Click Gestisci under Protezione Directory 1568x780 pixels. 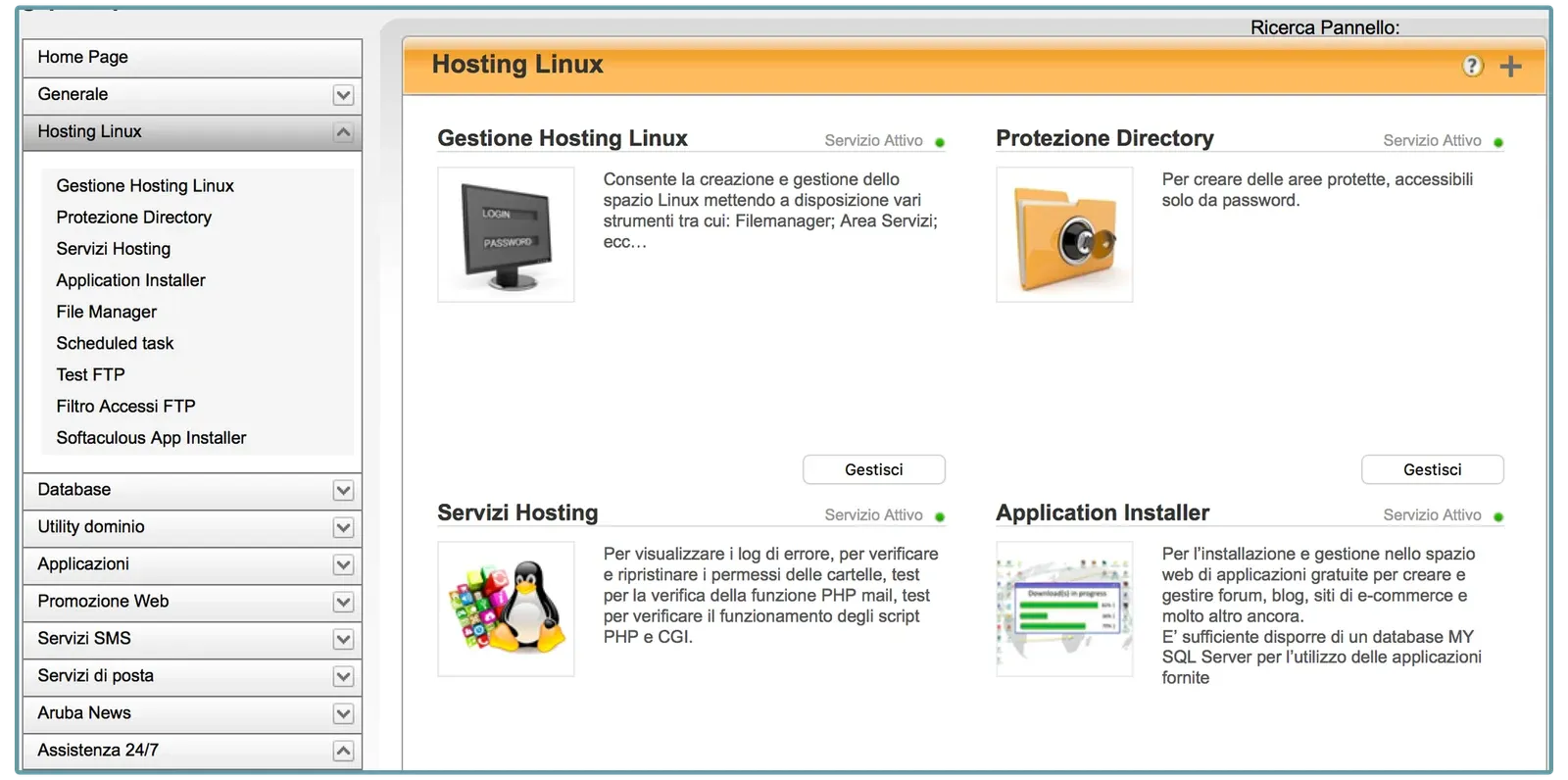click(x=1433, y=469)
